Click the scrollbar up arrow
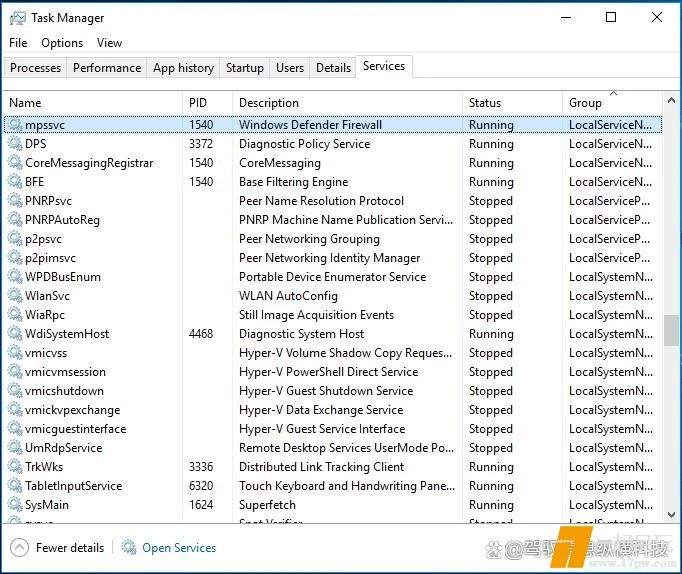 (671, 101)
